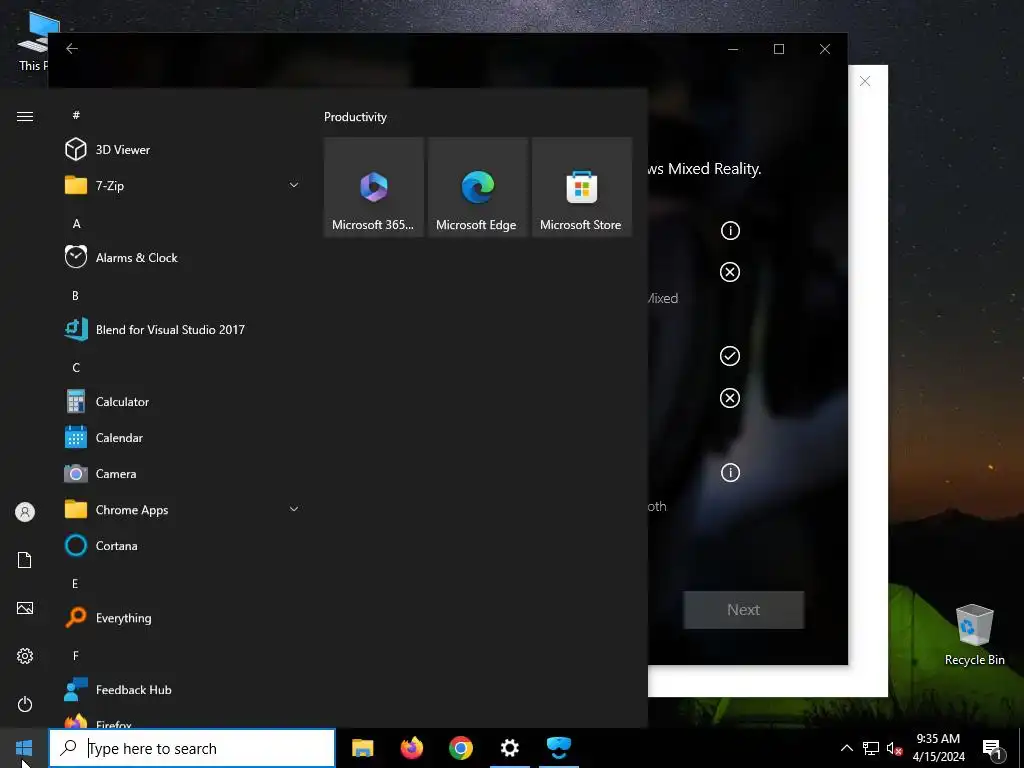Show hidden system tray icons
The image size is (1024, 768).
coord(846,748)
